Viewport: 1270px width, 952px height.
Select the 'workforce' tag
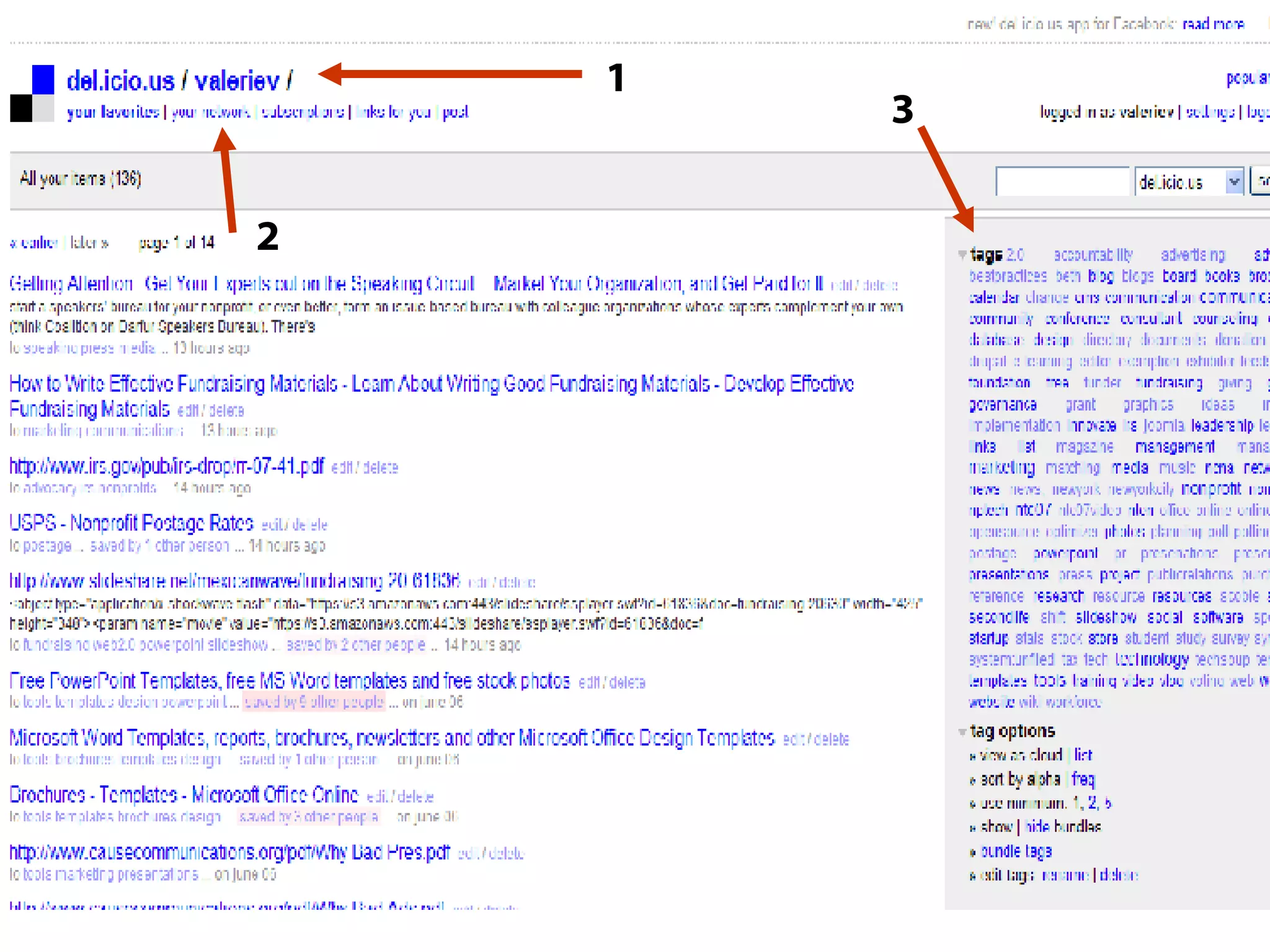[x=1073, y=702]
